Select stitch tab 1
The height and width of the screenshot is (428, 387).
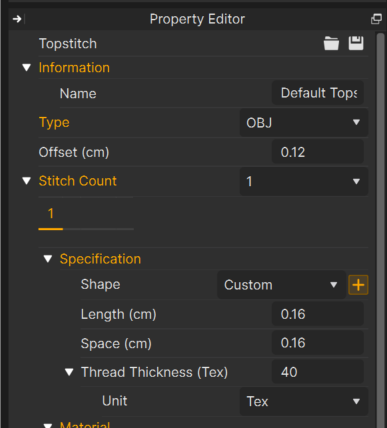51,214
